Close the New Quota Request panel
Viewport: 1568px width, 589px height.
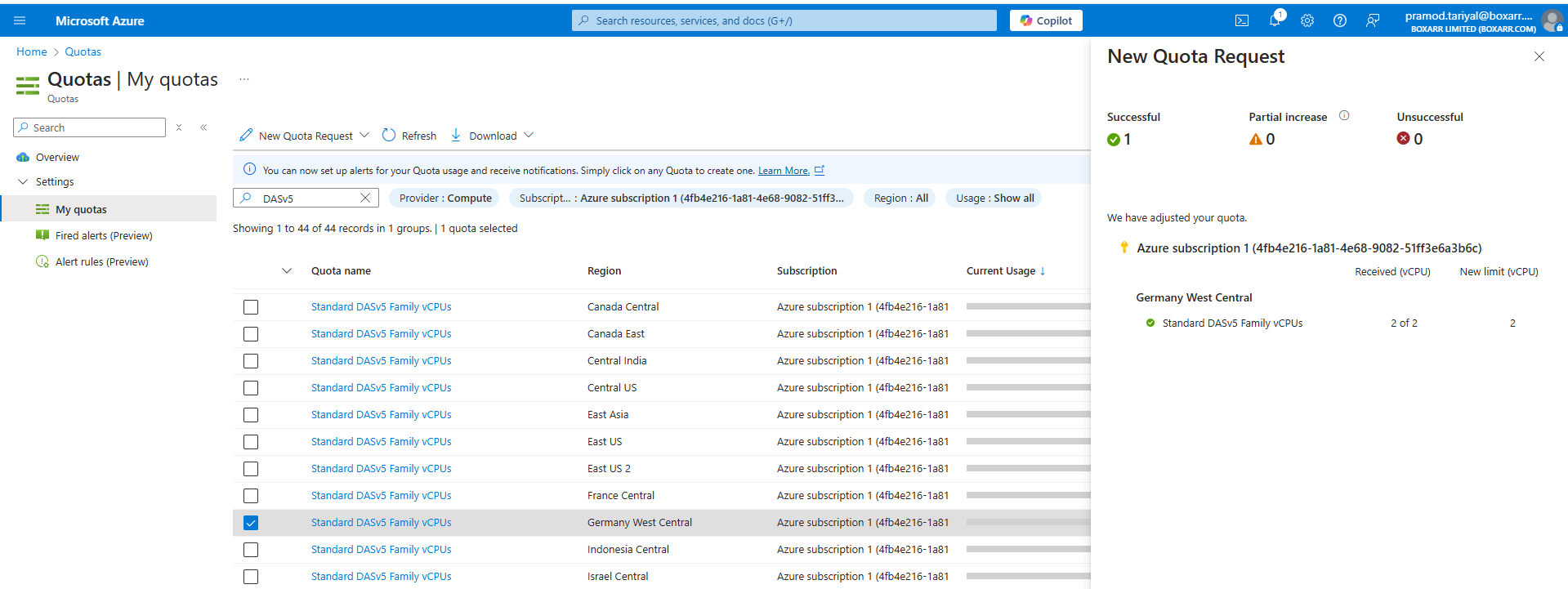point(1539,56)
